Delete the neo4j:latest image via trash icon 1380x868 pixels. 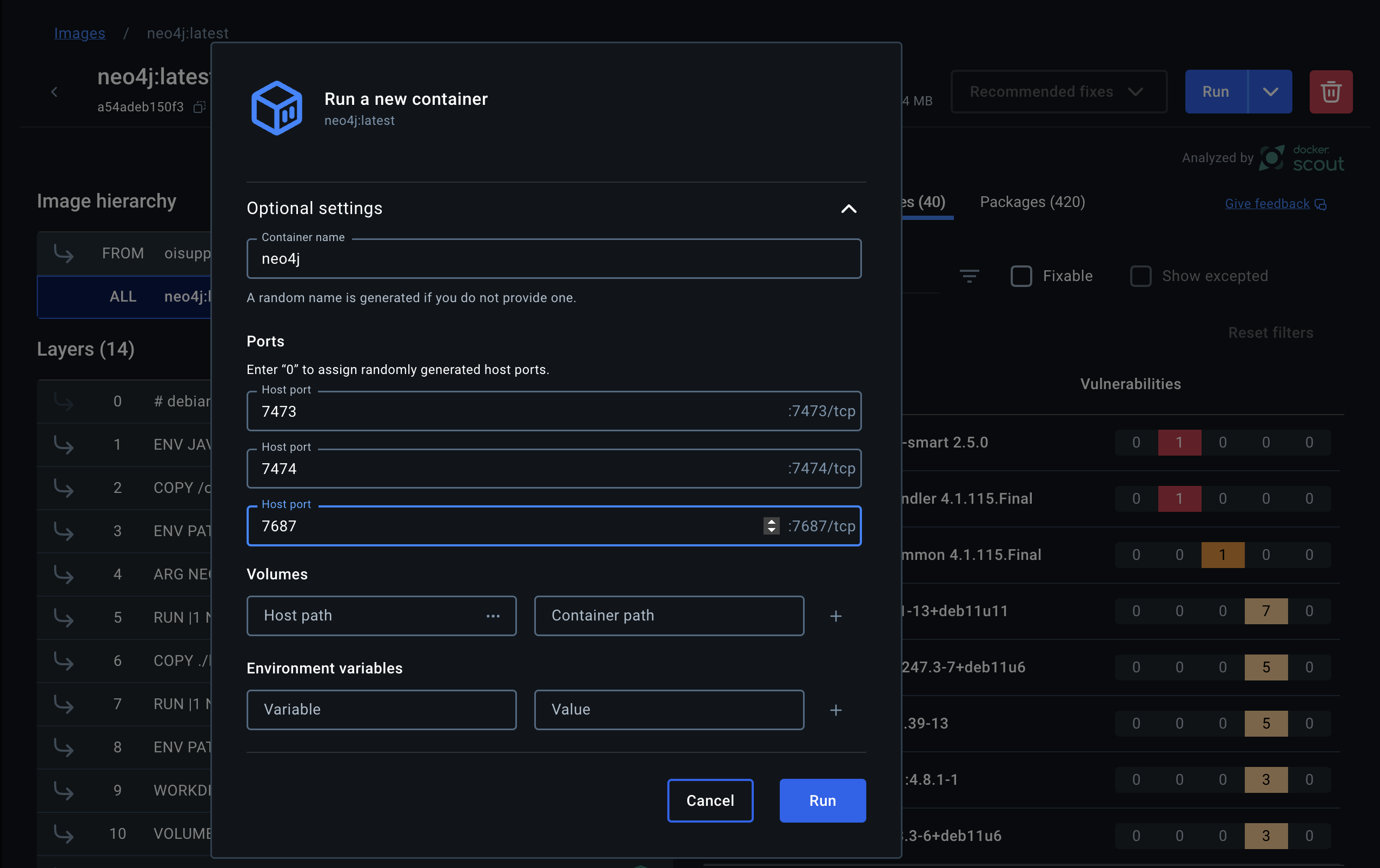coord(1331,92)
